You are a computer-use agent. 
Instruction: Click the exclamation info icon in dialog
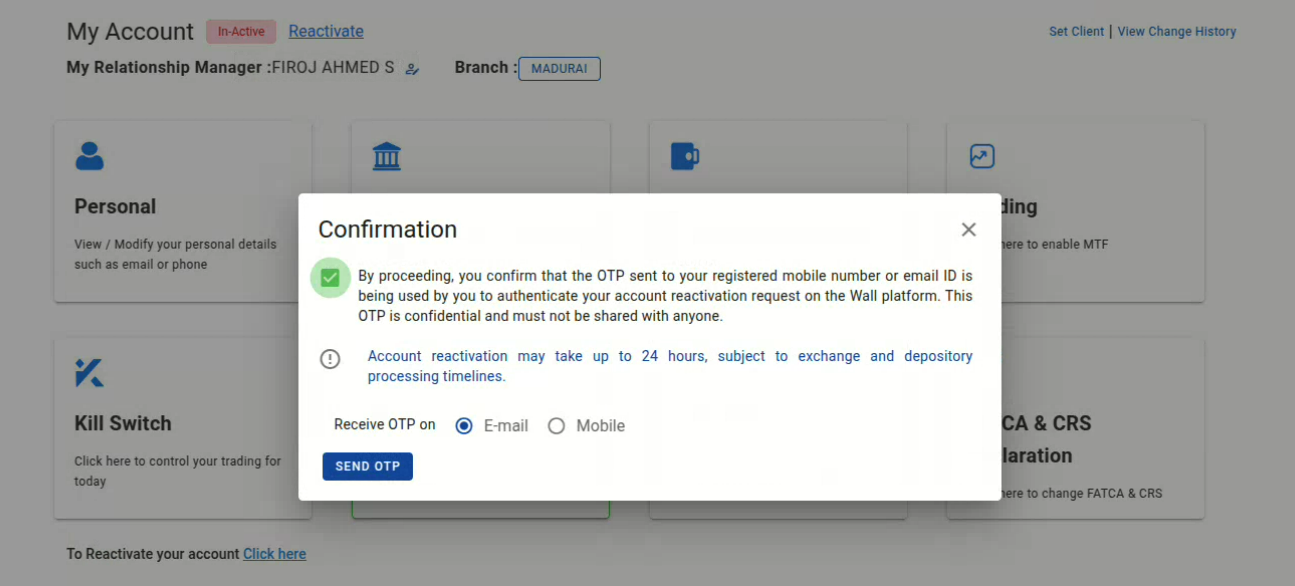pyautogui.click(x=330, y=359)
